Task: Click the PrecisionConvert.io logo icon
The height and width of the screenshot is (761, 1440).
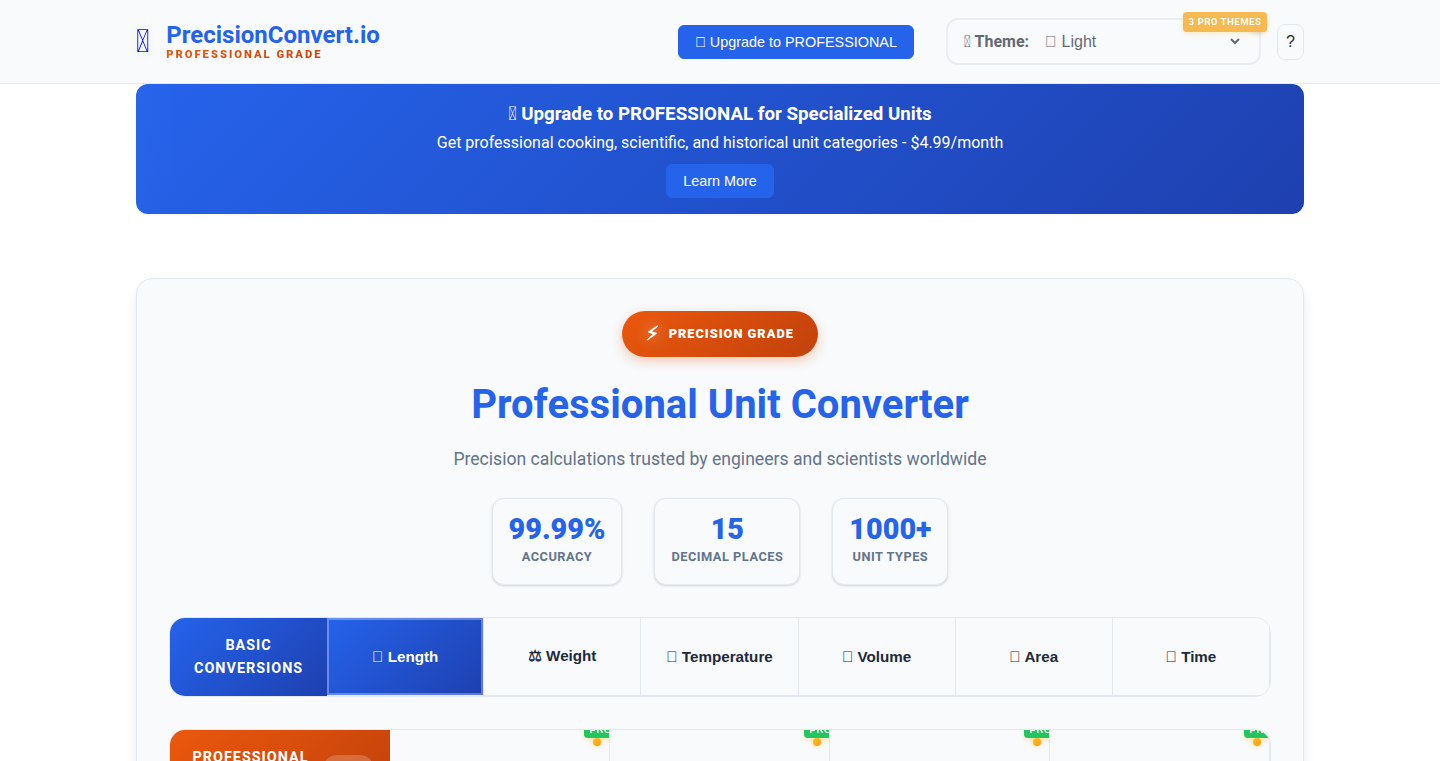Action: pyautogui.click(x=143, y=41)
